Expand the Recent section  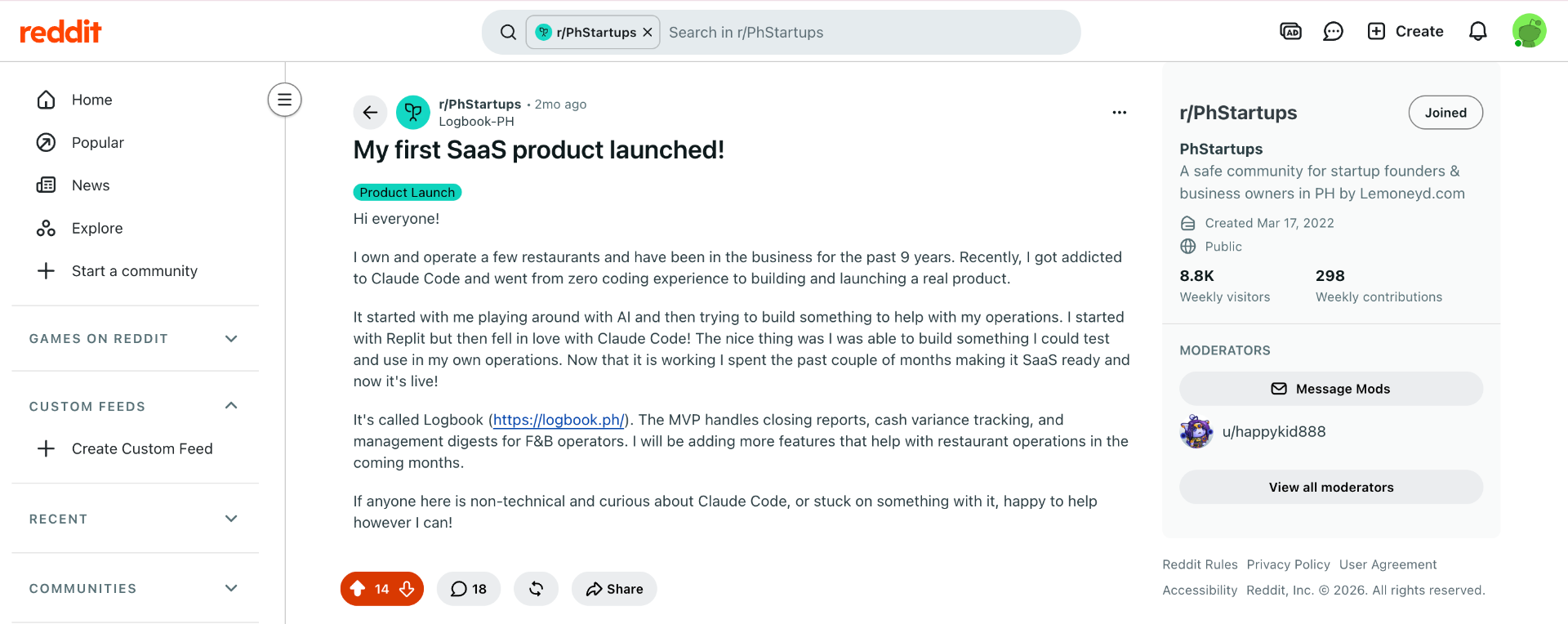136,519
